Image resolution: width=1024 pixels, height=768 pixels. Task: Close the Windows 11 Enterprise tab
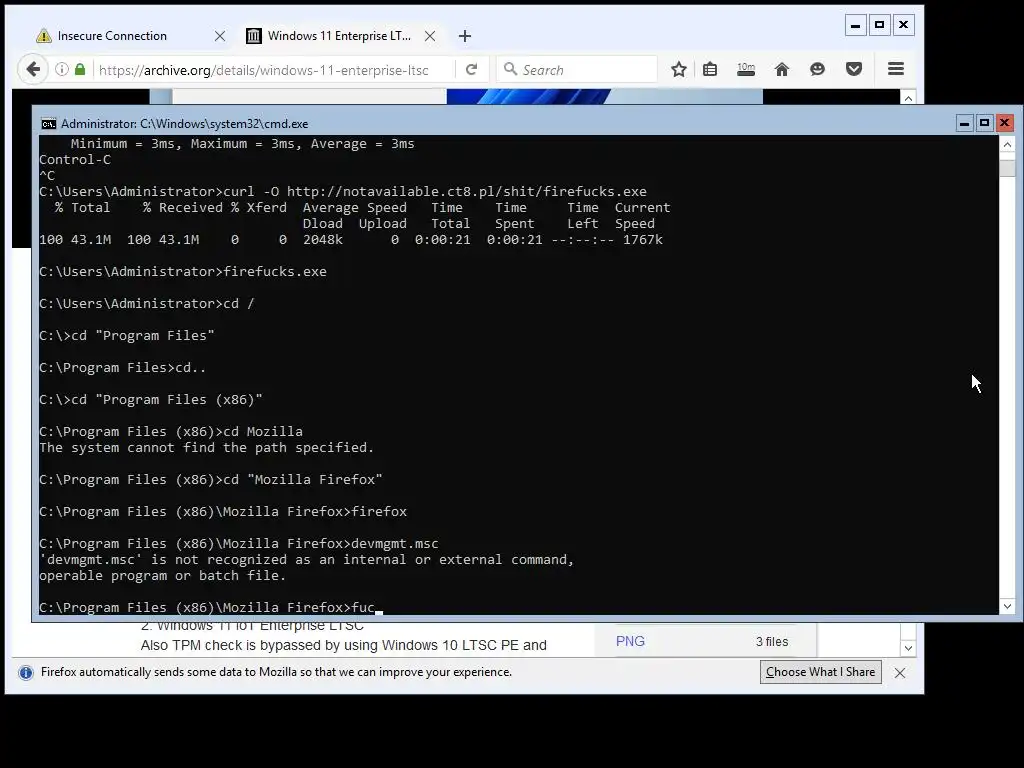430,37
